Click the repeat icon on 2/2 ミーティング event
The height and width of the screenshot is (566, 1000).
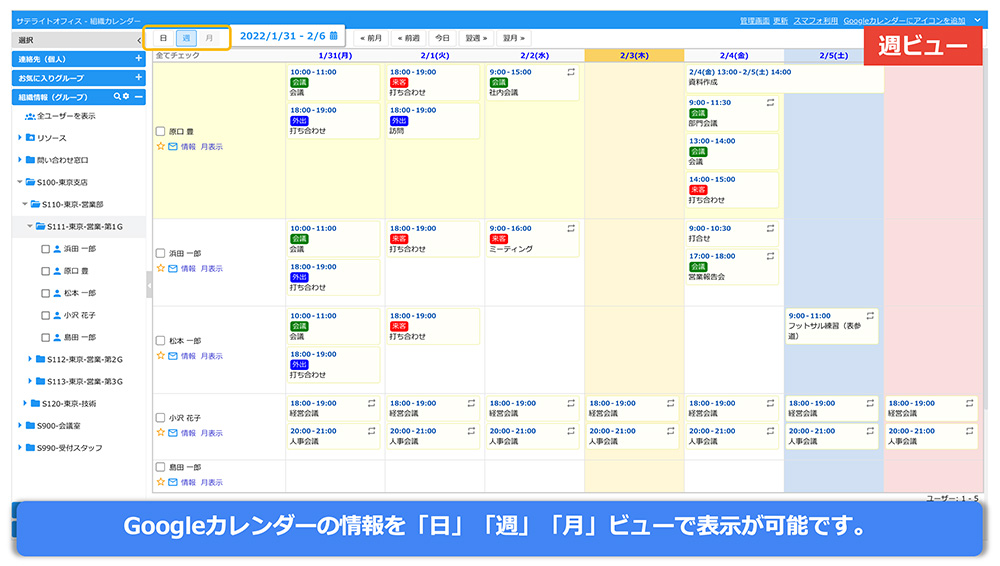[571, 228]
